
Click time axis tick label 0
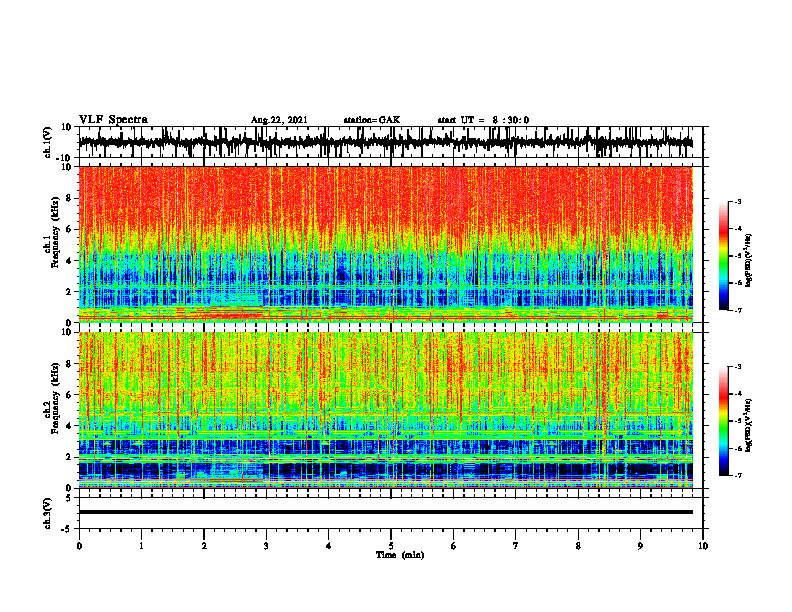coord(79,546)
